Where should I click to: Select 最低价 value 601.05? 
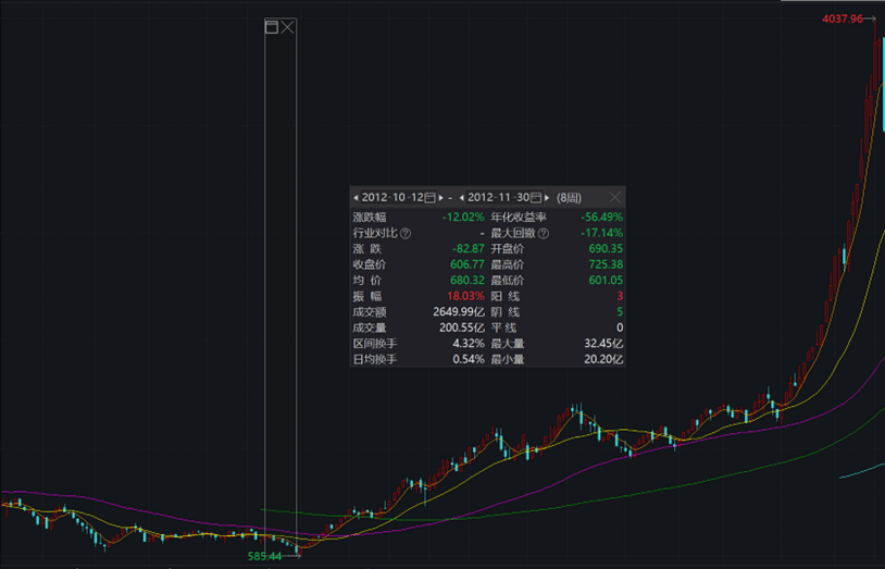(x=606, y=281)
